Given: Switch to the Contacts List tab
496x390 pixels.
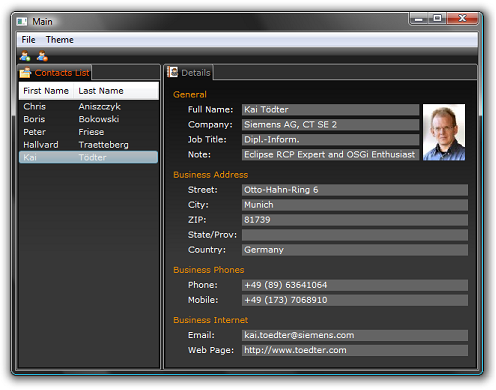Looking at the screenshot, I should click(54, 72).
